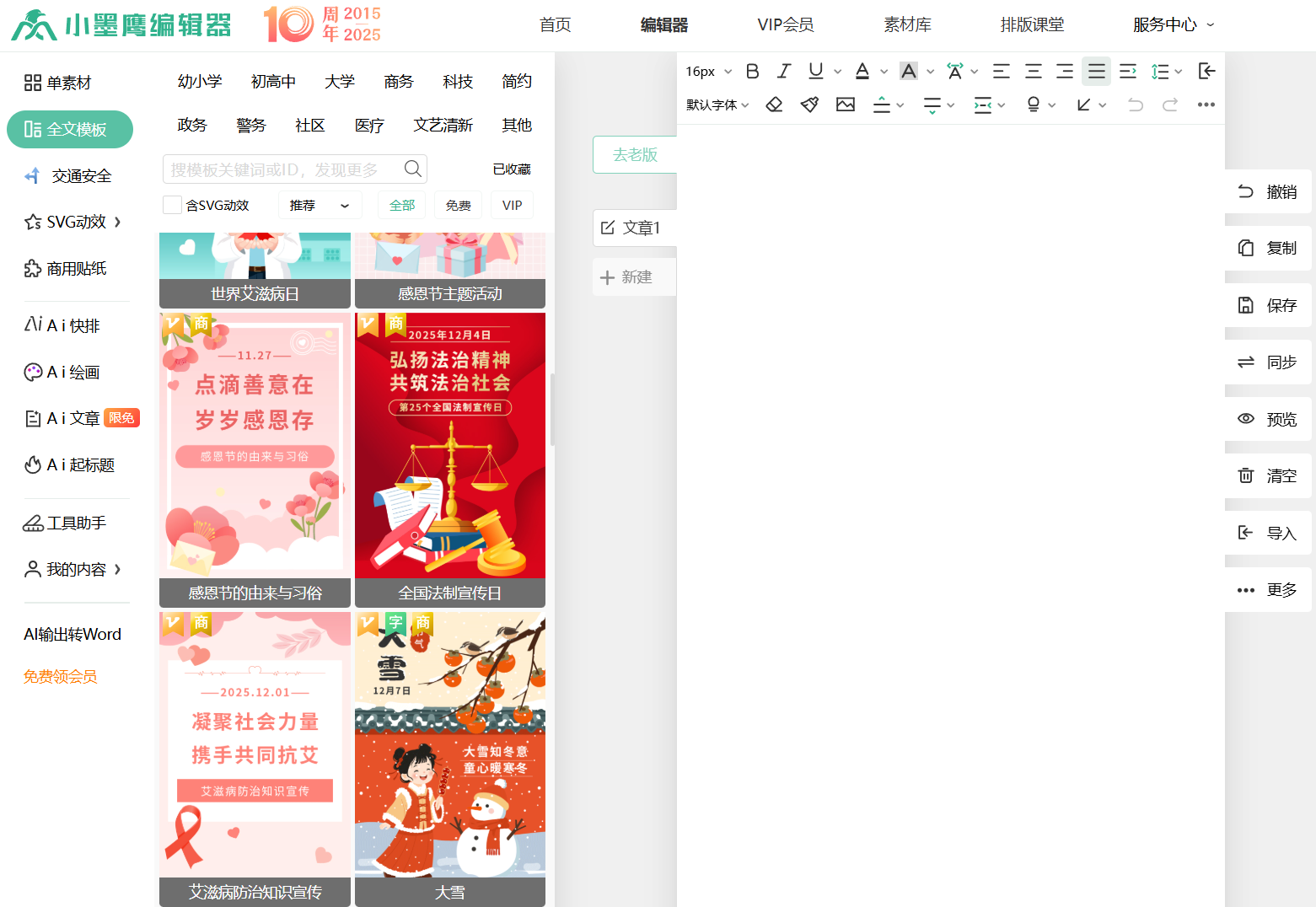
Task: Open the 推荐 sorting dropdown
Action: coord(320,205)
